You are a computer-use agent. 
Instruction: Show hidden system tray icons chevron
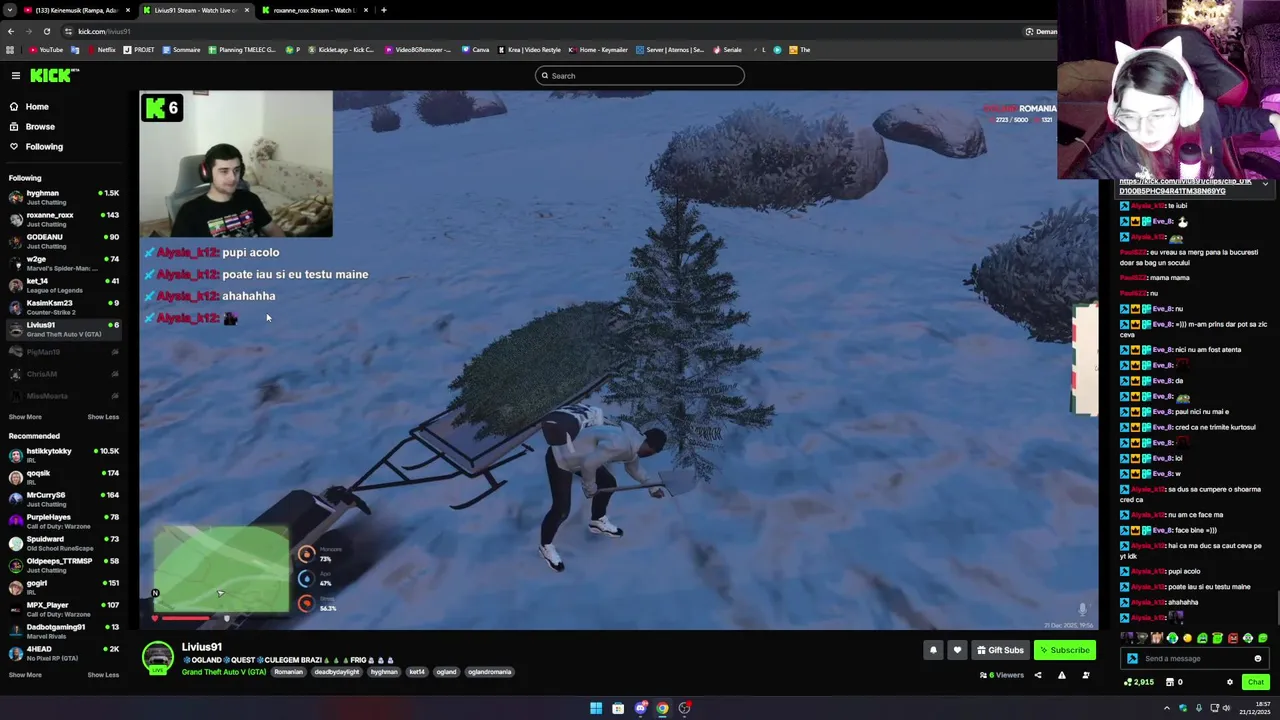pos(1166,708)
